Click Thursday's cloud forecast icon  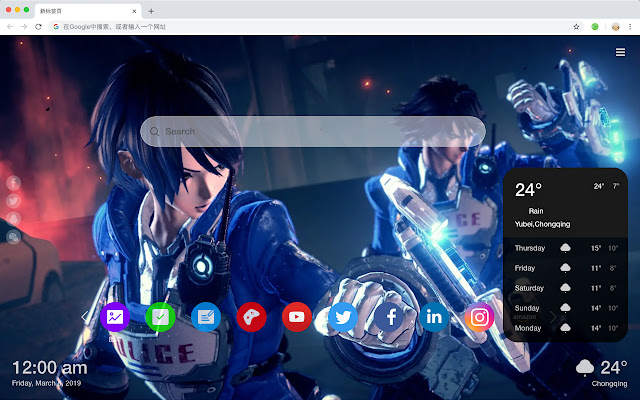(565, 248)
